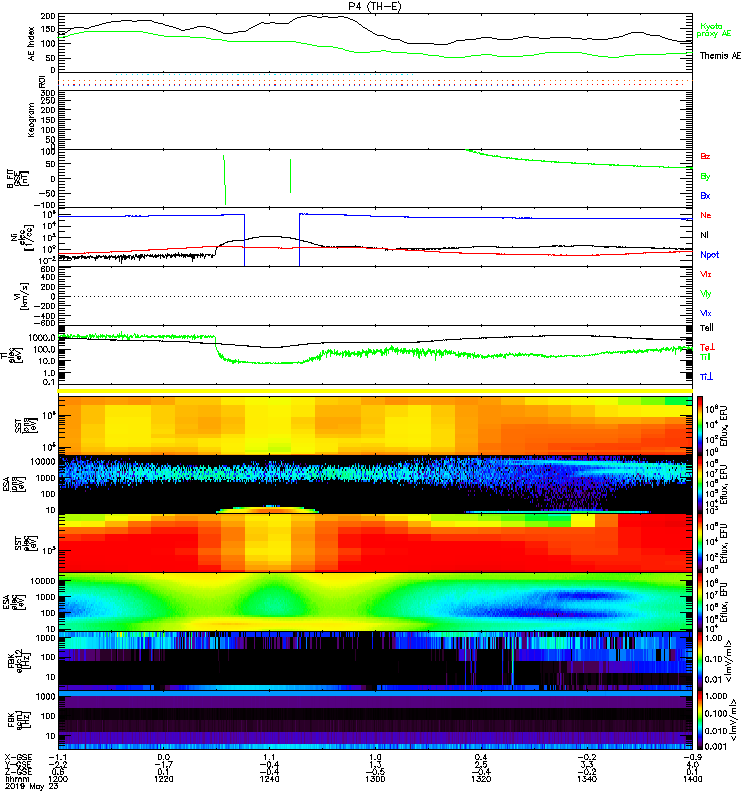Select the black Te parallel legend label
This screenshot has height=800, width=750.
[707, 328]
